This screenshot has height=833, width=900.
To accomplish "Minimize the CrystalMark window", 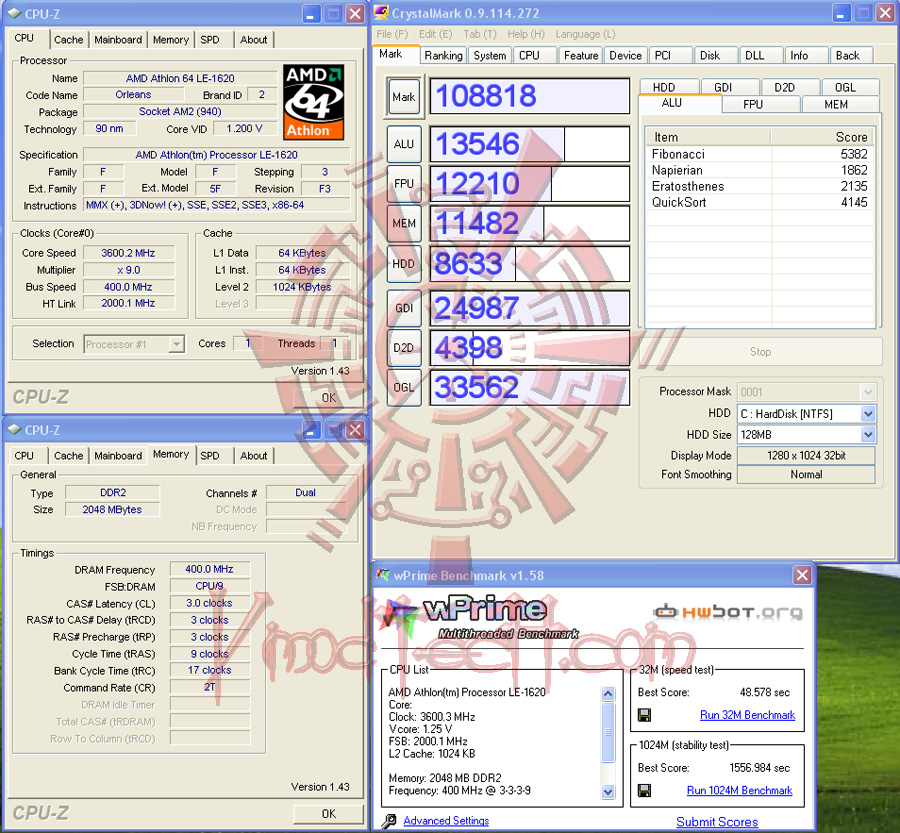I will click(x=840, y=13).
